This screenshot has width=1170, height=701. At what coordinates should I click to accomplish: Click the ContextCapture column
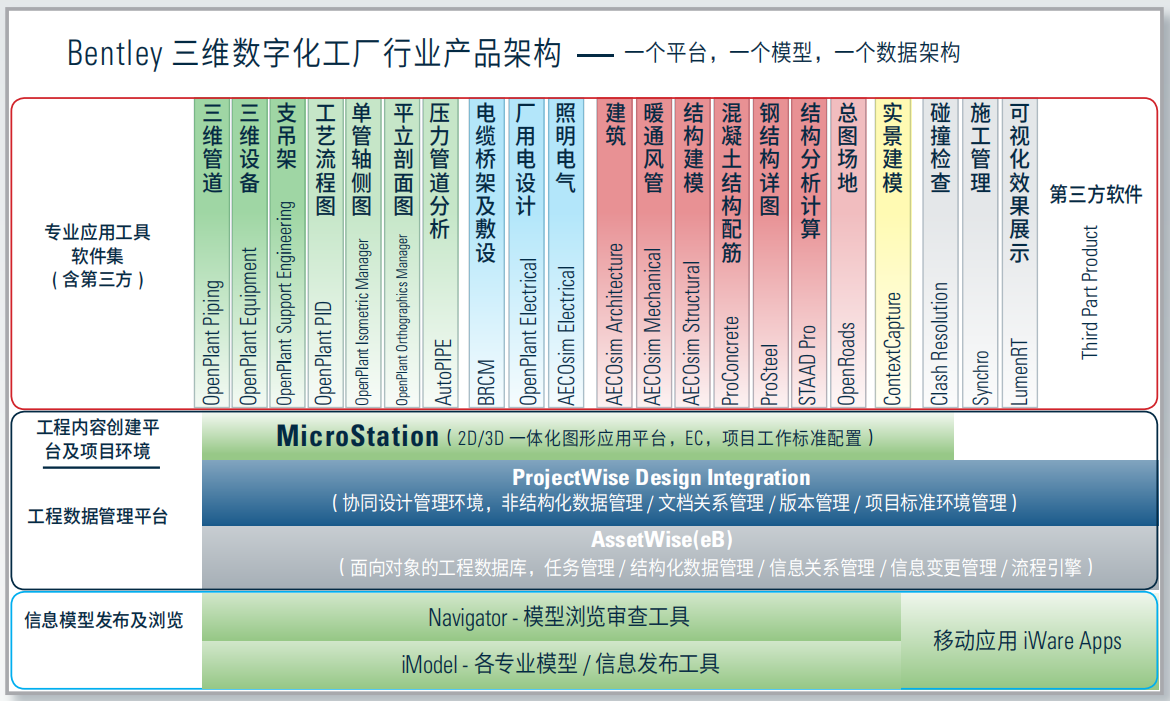(x=893, y=253)
